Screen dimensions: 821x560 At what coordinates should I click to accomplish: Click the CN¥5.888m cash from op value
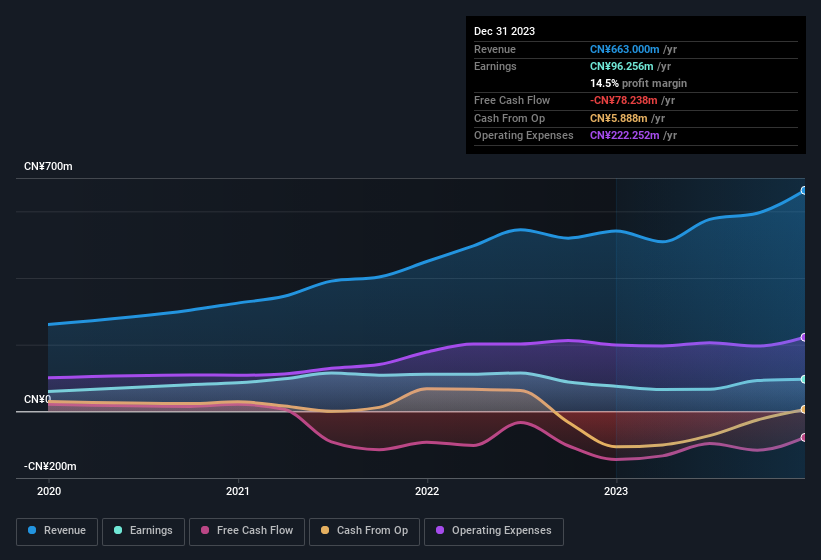click(x=618, y=118)
